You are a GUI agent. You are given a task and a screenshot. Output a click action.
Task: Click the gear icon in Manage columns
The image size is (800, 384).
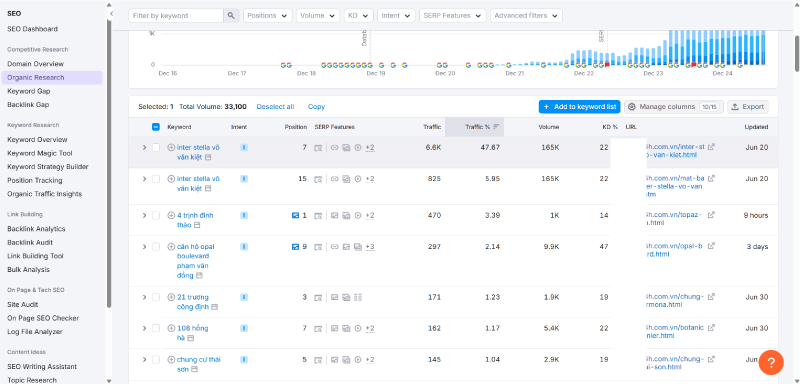[632, 107]
